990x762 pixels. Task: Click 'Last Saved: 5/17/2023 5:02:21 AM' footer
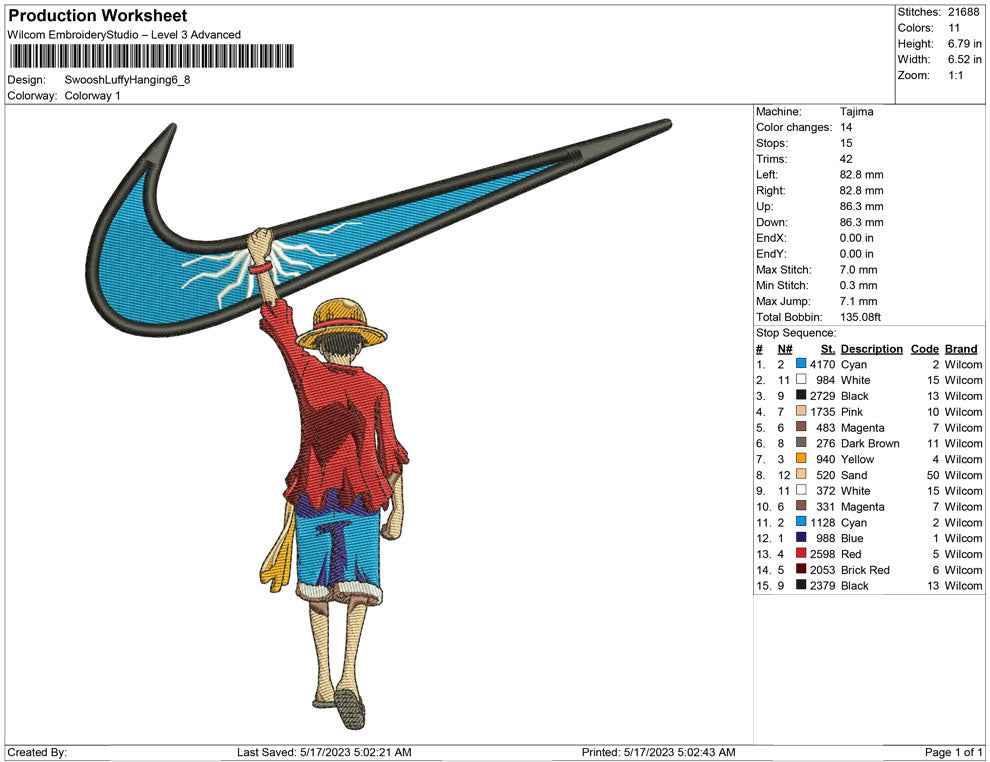click(x=325, y=752)
